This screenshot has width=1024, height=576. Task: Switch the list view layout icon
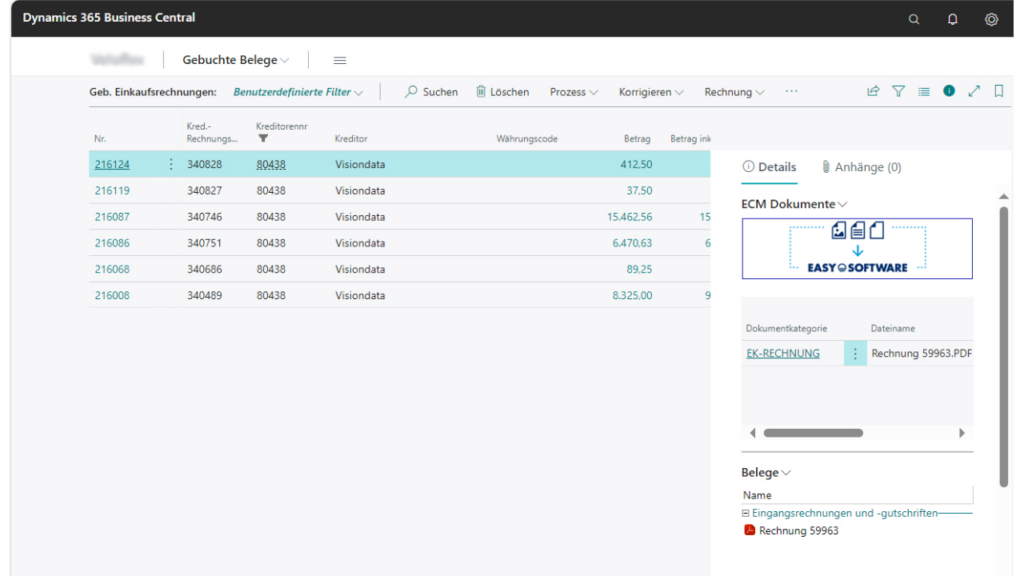coord(923,91)
